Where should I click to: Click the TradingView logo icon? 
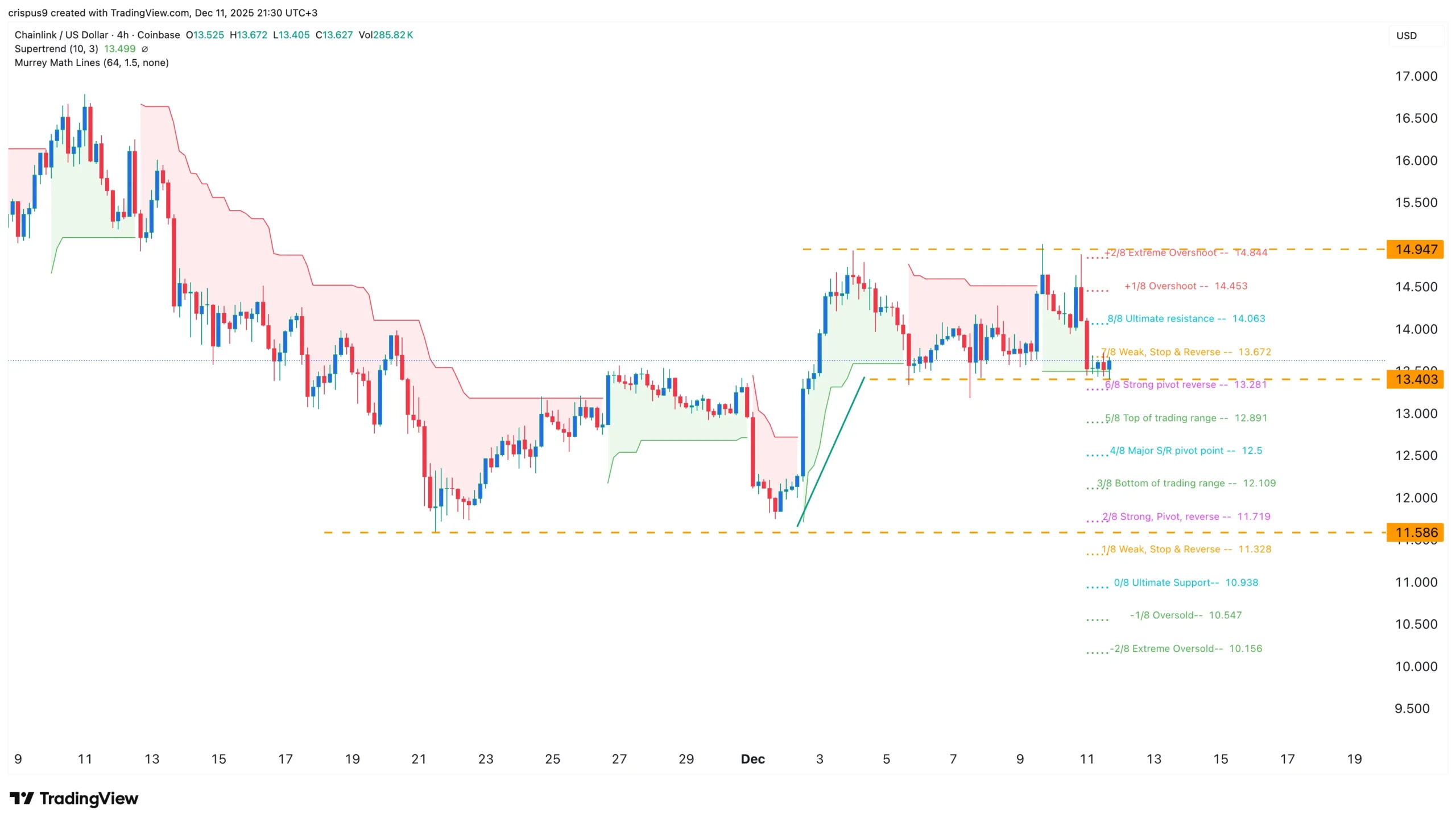22,799
